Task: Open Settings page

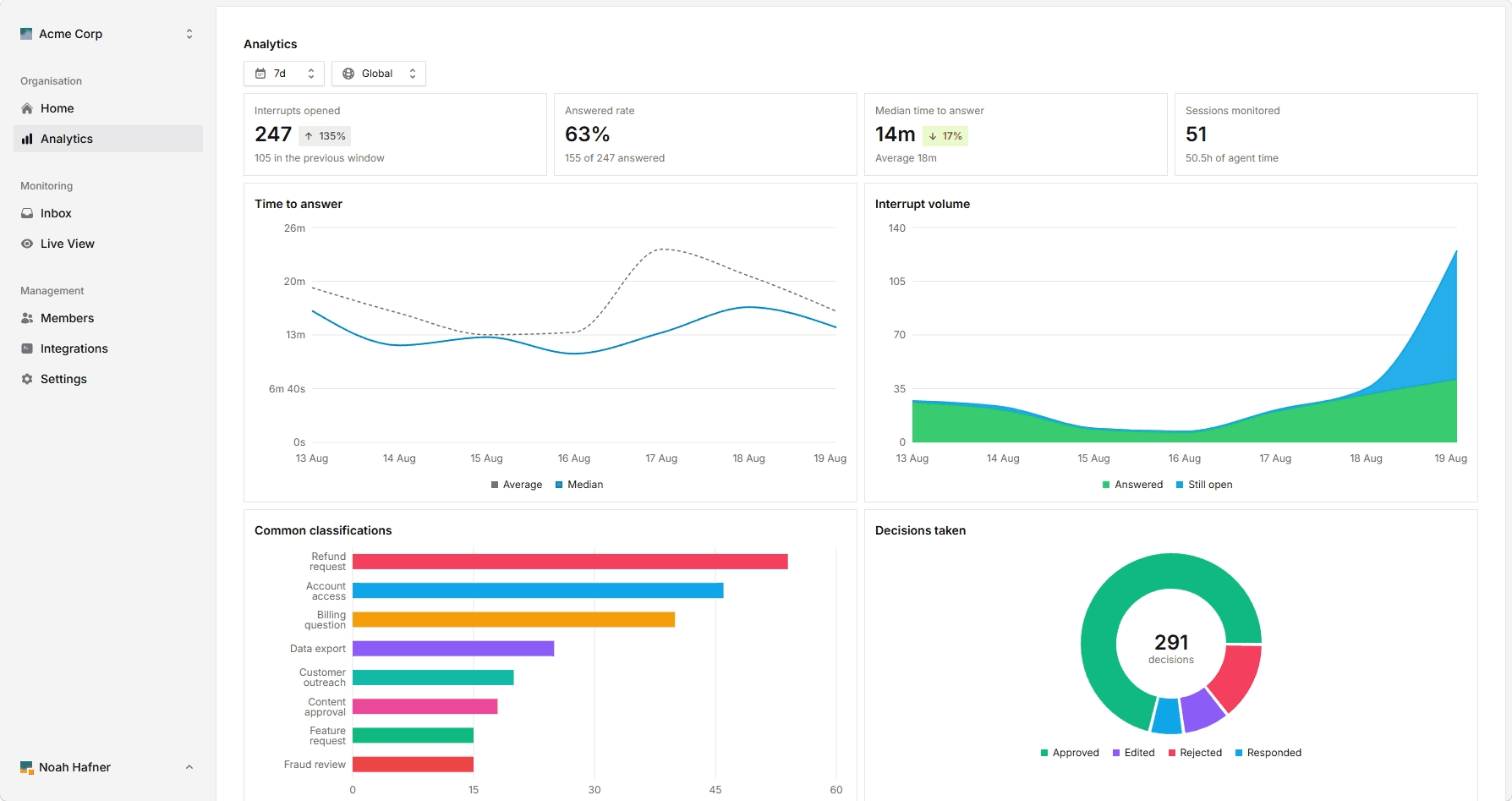Action: coord(108,379)
